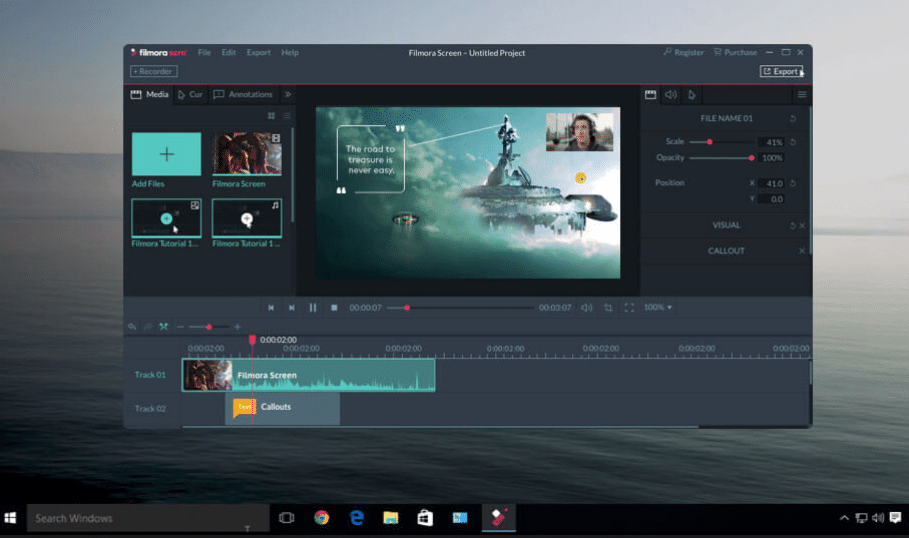909x538 pixels.
Task: Select the Track 01 label
Action: tap(150, 375)
